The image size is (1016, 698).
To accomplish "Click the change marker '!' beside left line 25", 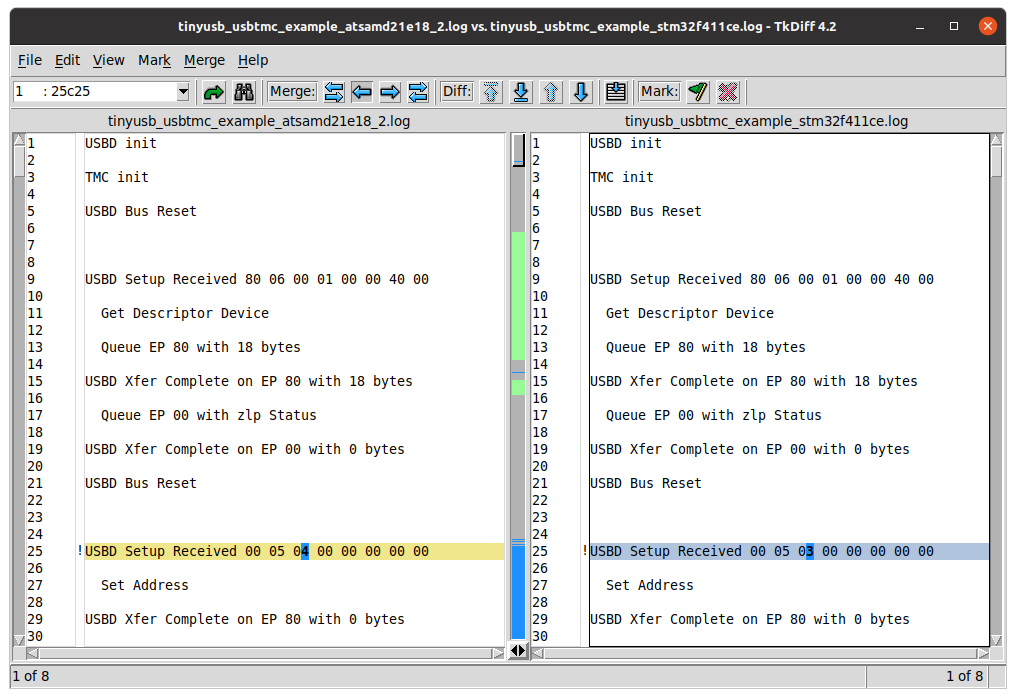I will (x=80, y=551).
